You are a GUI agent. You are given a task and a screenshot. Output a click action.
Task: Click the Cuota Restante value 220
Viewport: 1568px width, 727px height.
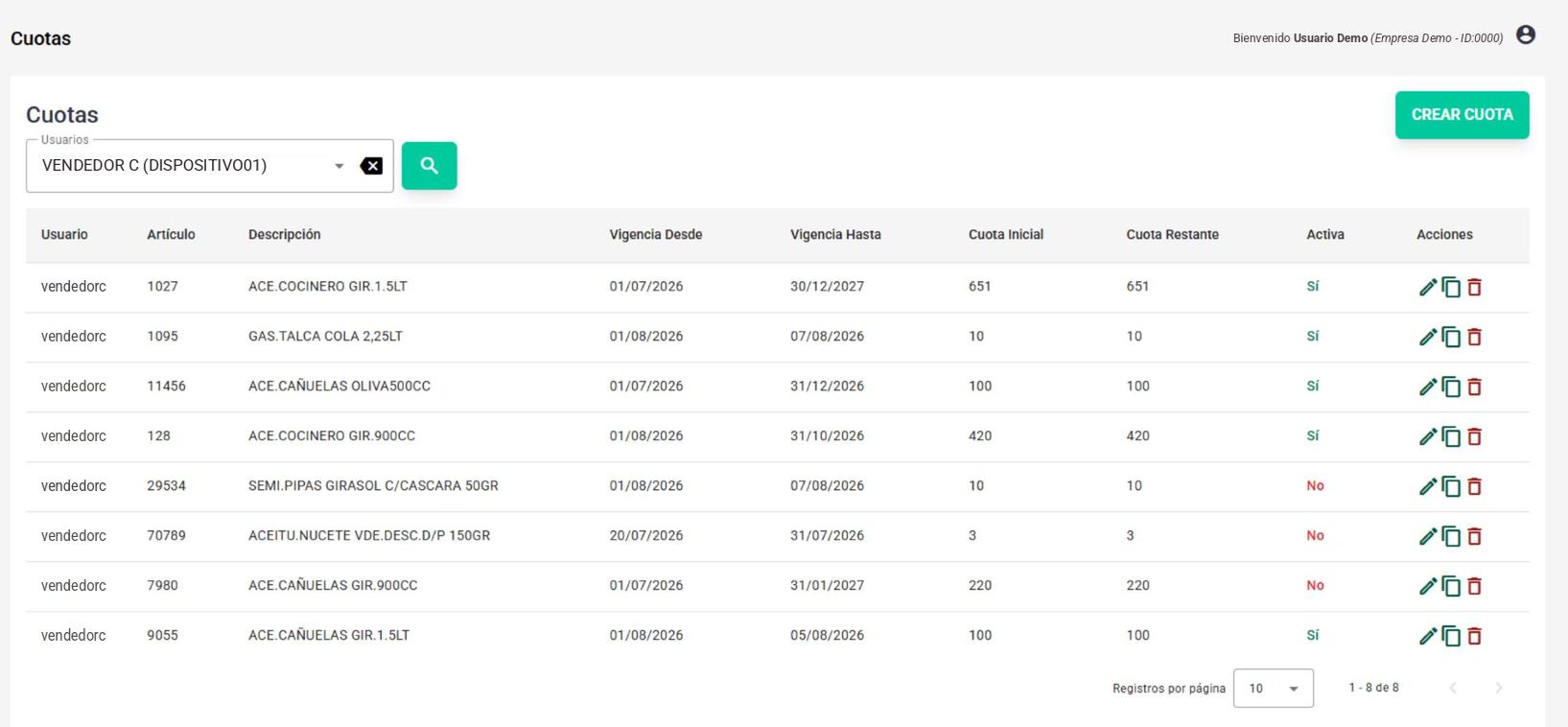(1138, 586)
